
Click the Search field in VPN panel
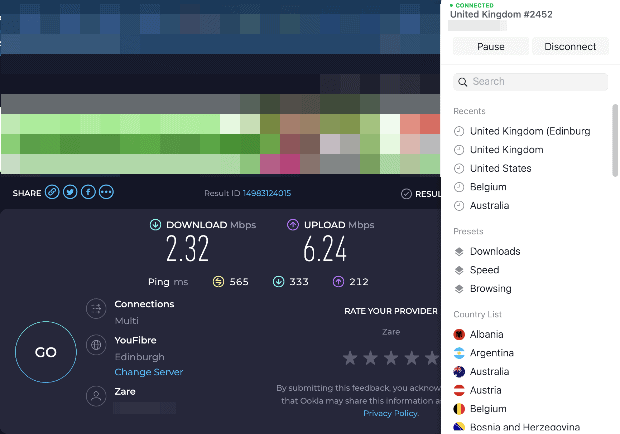point(530,82)
